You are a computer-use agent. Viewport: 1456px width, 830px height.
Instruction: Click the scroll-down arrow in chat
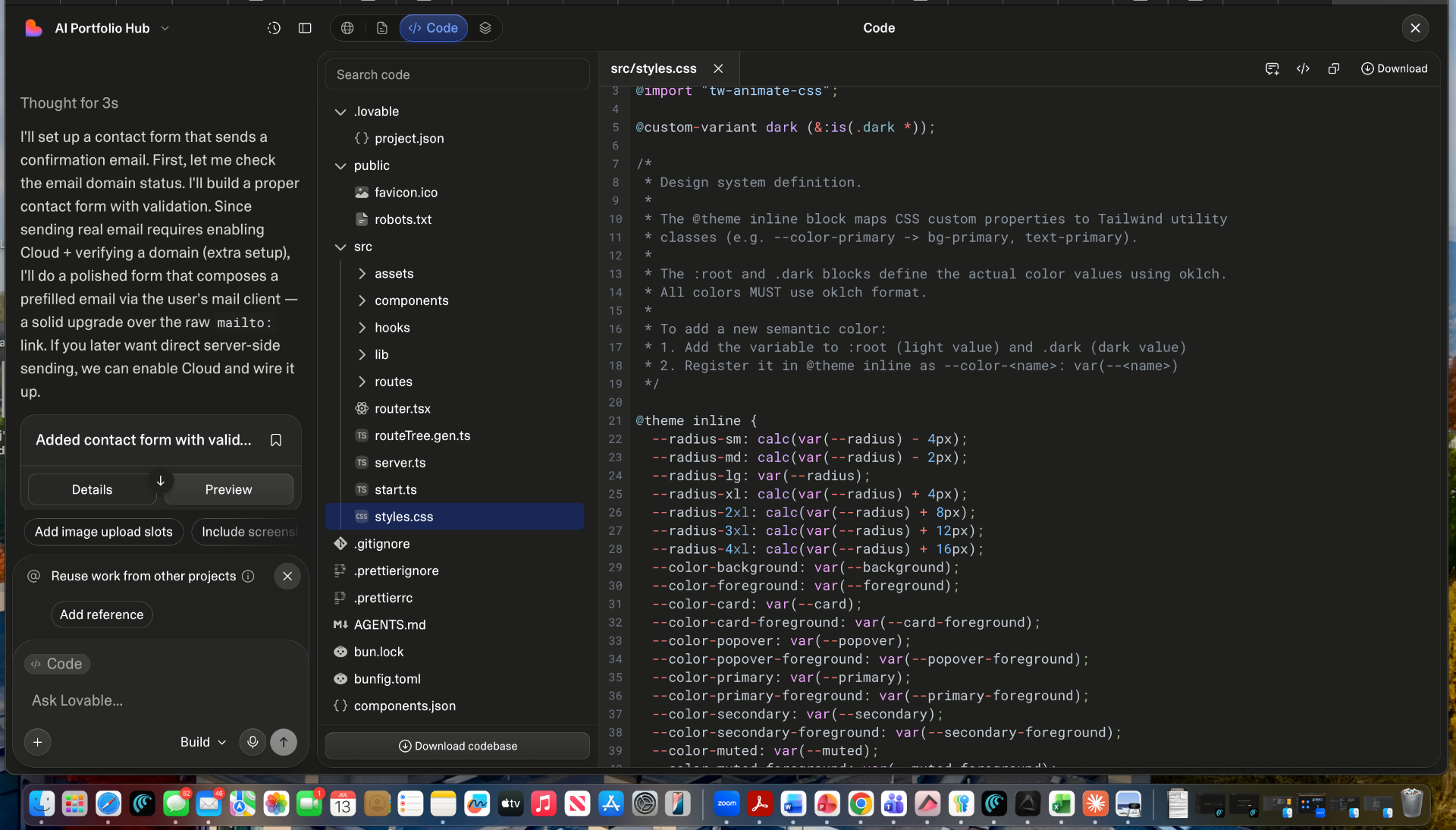(x=161, y=481)
